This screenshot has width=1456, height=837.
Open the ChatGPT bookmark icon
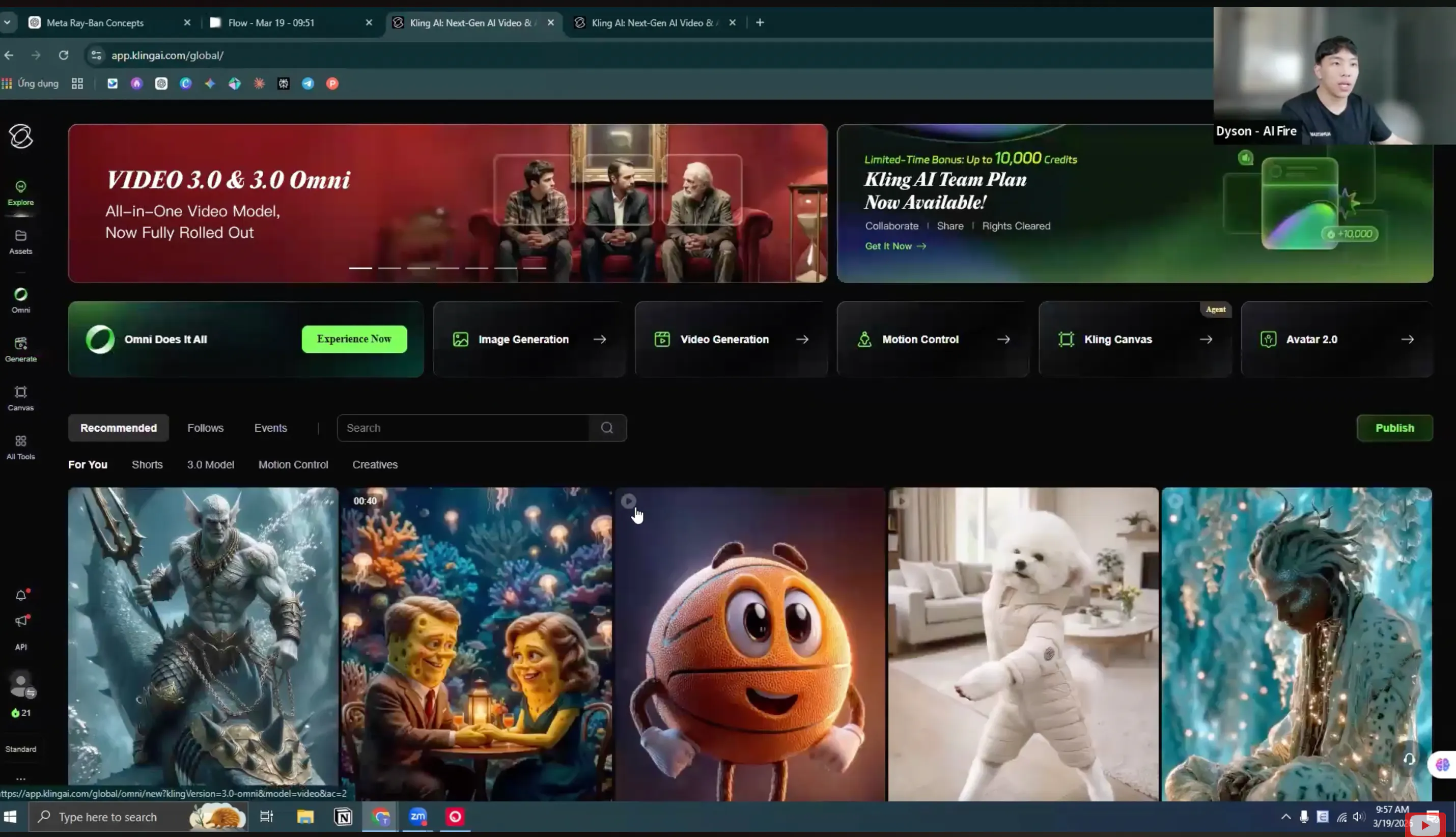[161, 83]
